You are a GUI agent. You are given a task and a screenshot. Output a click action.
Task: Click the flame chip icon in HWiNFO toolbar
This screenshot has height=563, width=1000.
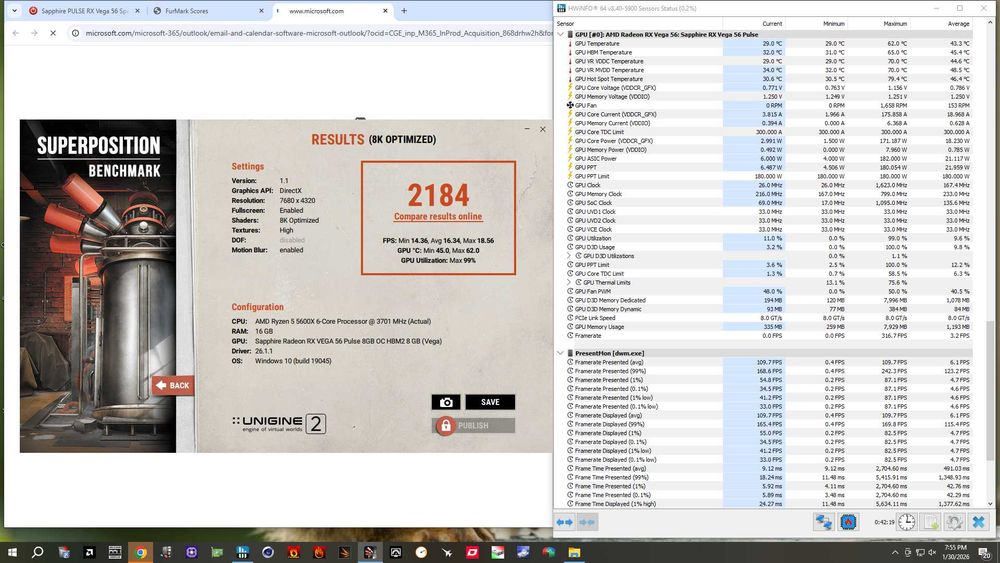(x=848, y=522)
